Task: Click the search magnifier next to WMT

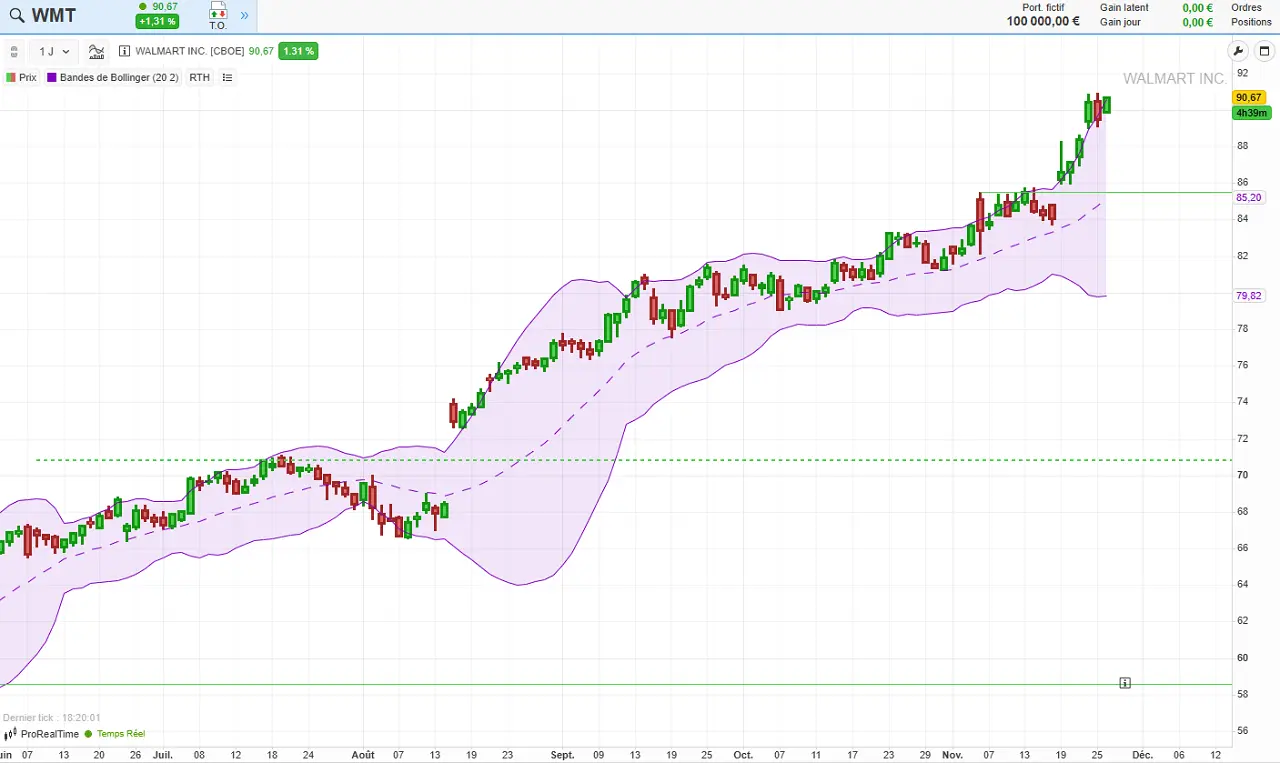Action: [16, 15]
